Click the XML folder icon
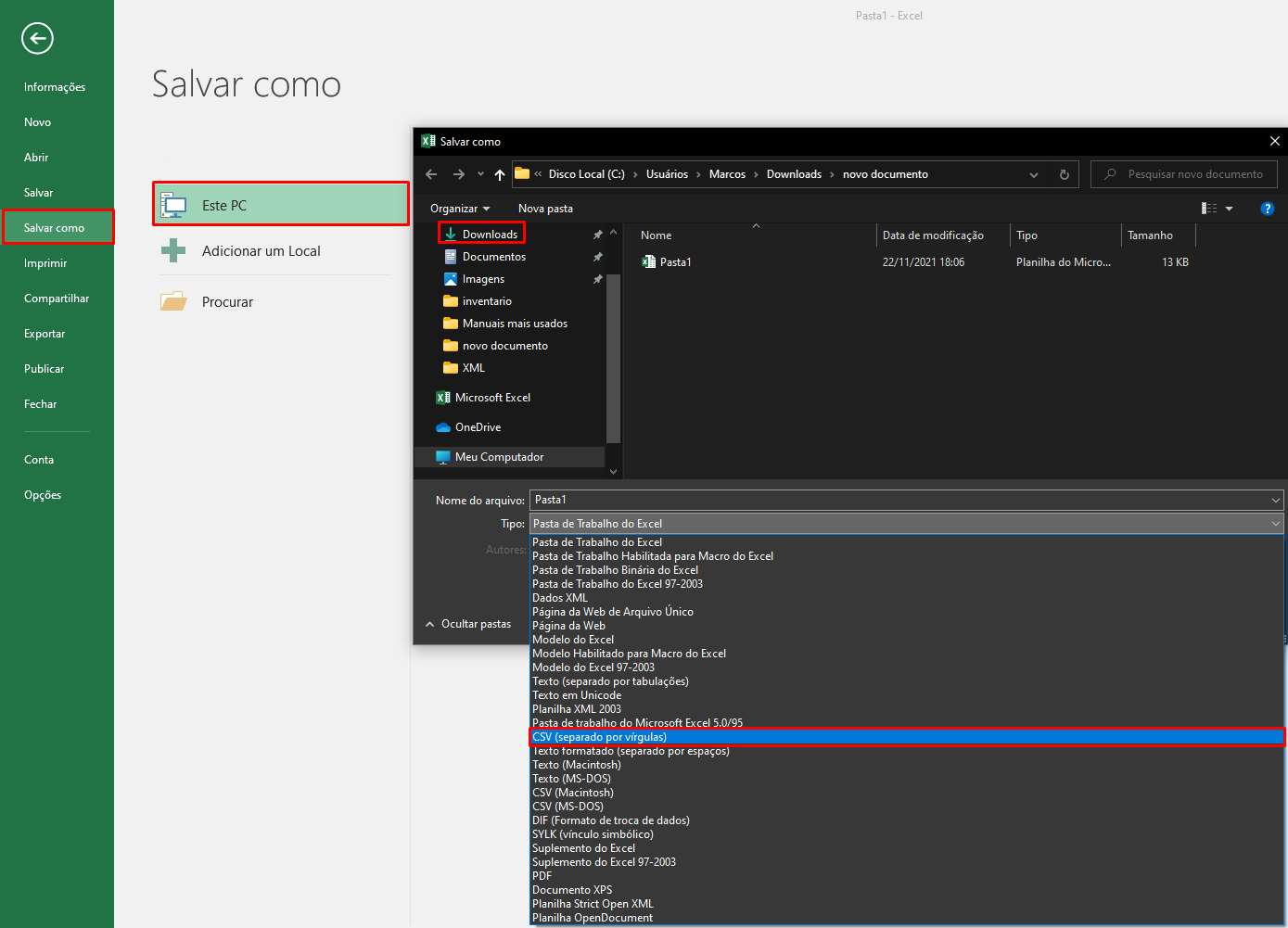This screenshot has height=928, width=1288. pyautogui.click(x=451, y=368)
